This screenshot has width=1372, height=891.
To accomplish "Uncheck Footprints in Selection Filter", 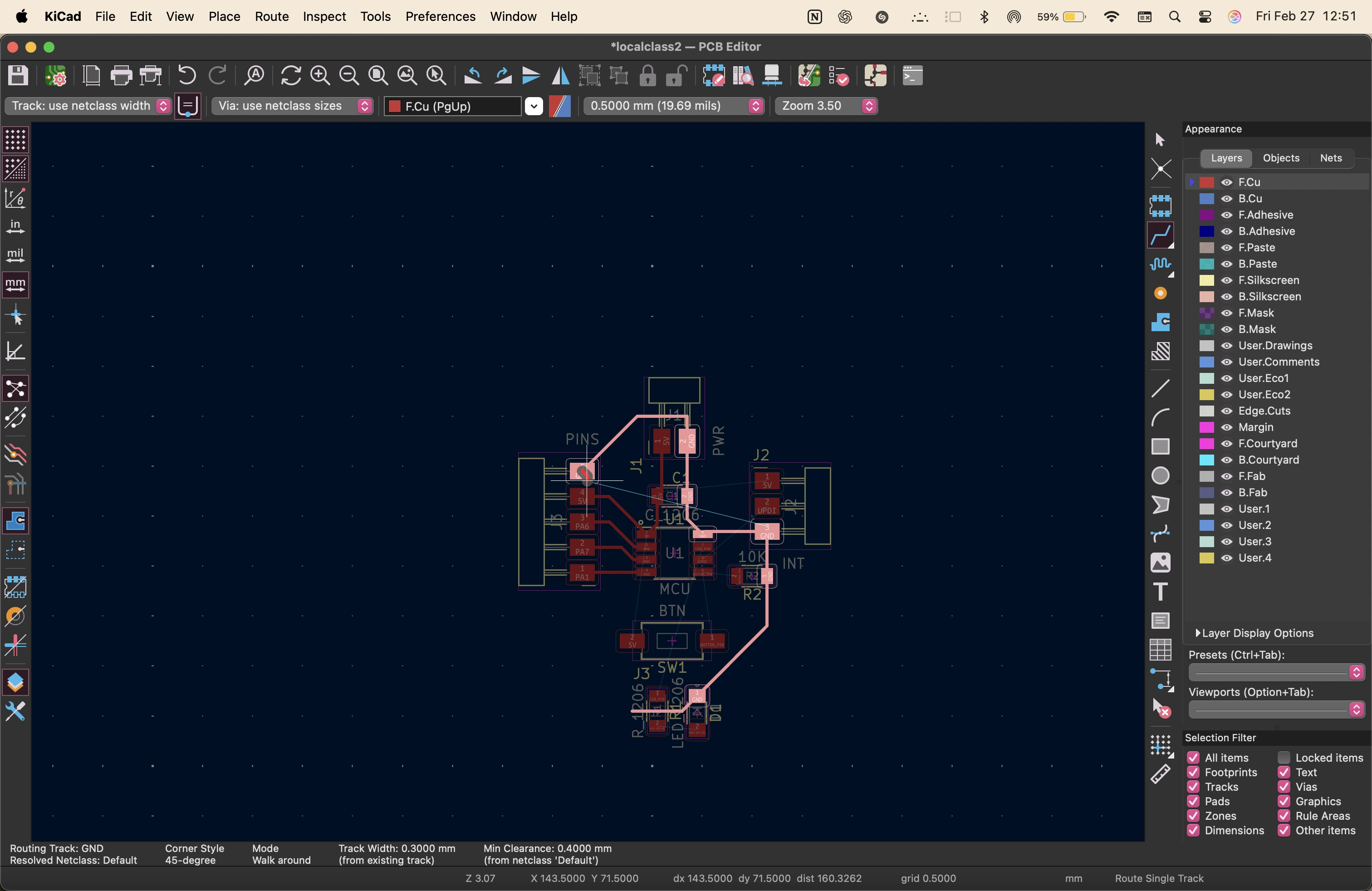I will tap(1193, 772).
